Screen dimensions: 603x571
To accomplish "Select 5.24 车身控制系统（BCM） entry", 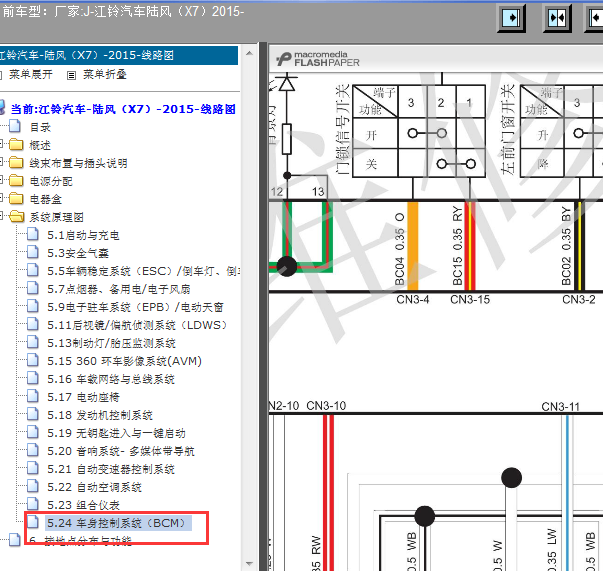I will click(x=118, y=523).
